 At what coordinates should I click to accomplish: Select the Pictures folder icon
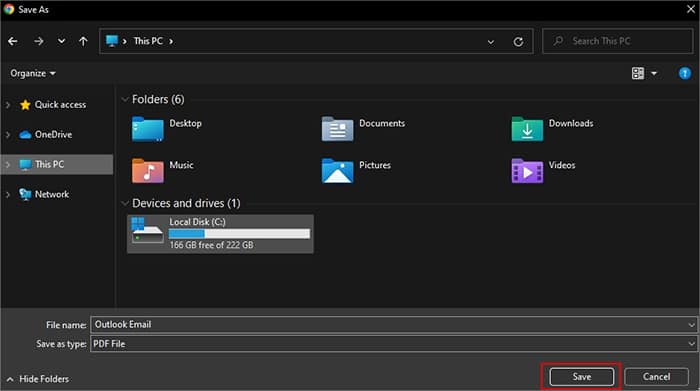(x=337, y=171)
